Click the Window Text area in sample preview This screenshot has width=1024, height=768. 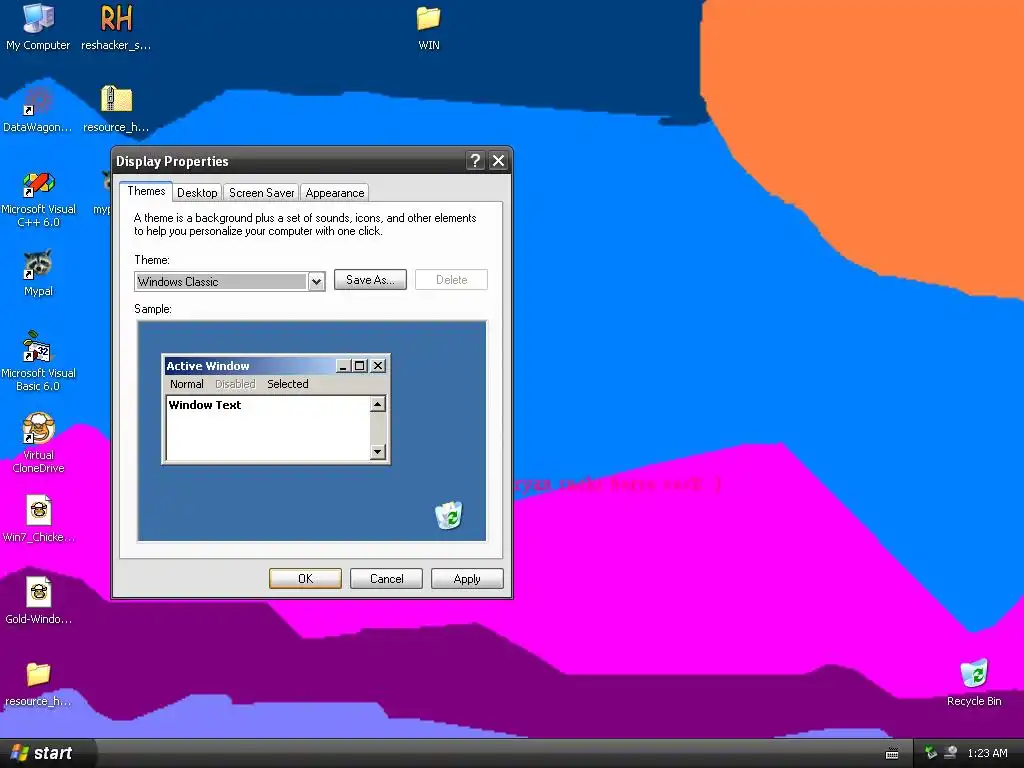point(268,428)
